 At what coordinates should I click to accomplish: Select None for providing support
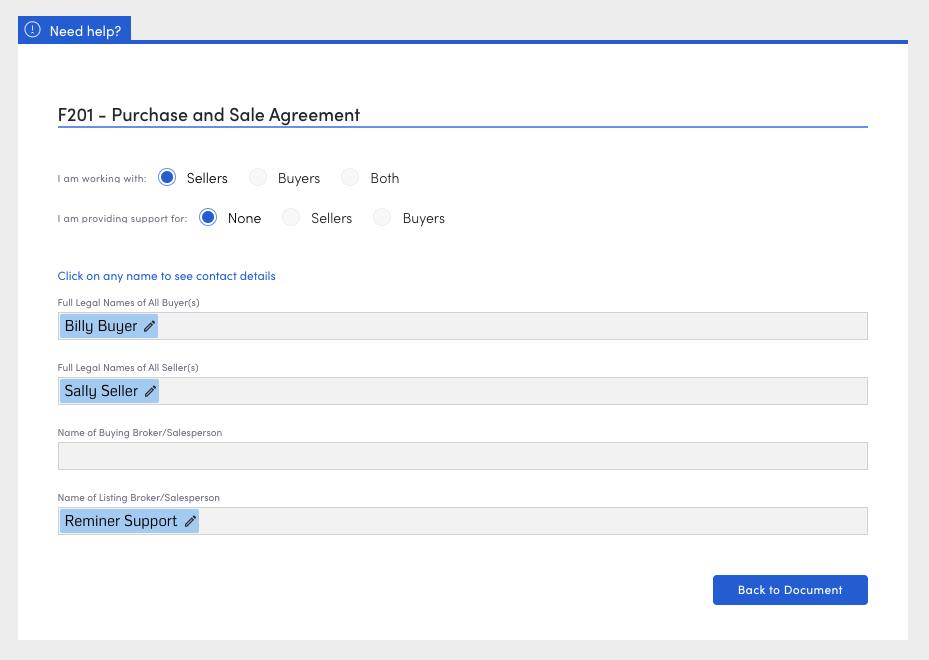coord(208,217)
